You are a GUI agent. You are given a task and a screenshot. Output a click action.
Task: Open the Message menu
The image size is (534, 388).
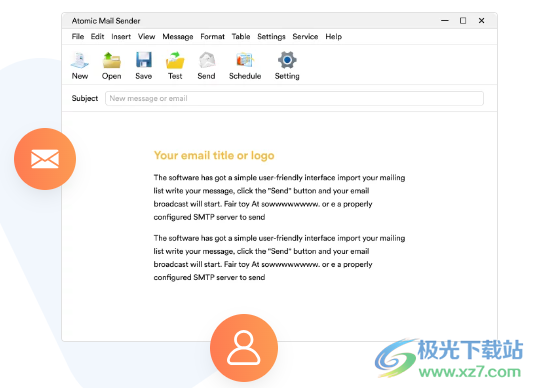pyautogui.click(x=178, y=36)
